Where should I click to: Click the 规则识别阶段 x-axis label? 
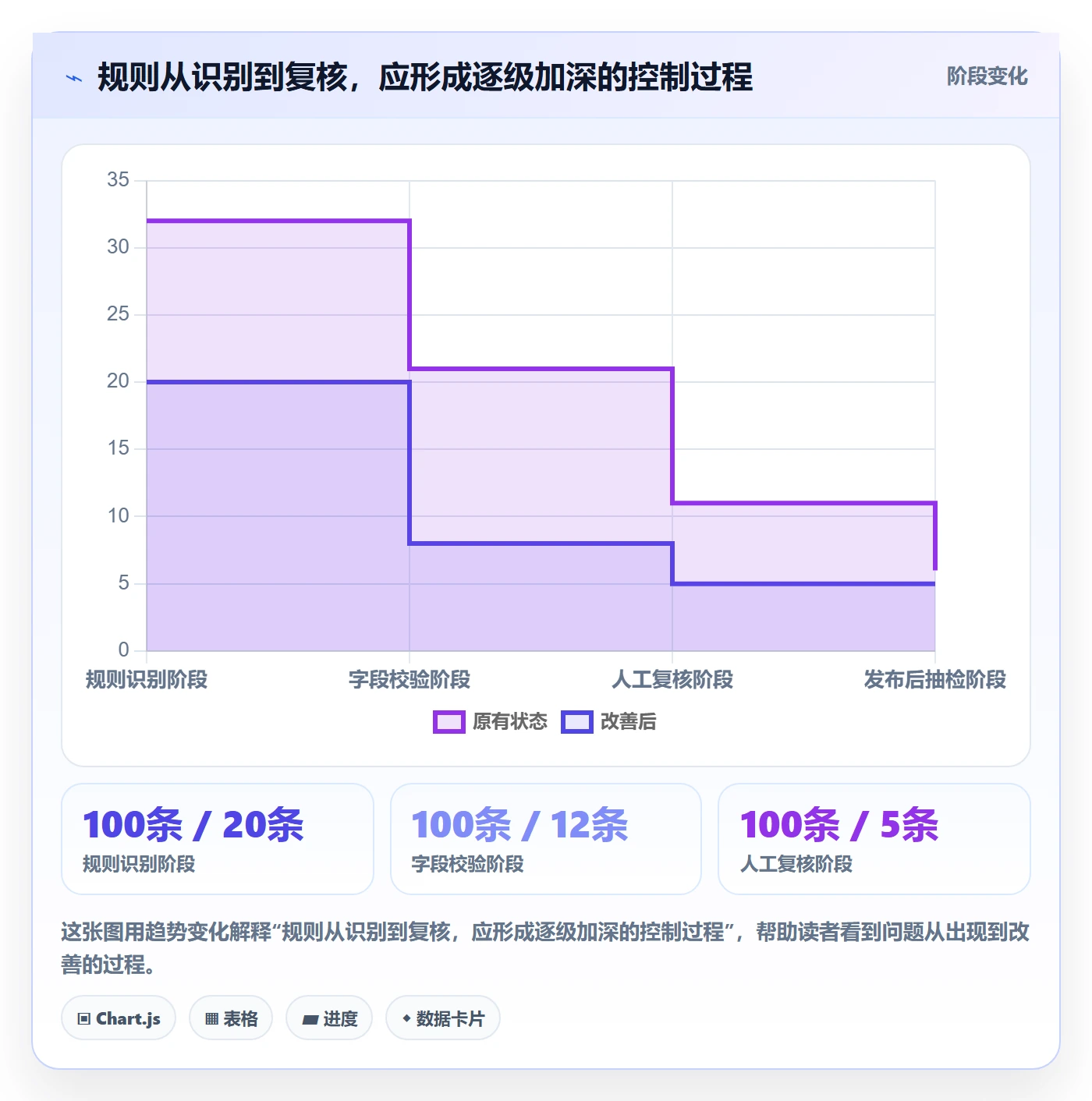[147, 680]
